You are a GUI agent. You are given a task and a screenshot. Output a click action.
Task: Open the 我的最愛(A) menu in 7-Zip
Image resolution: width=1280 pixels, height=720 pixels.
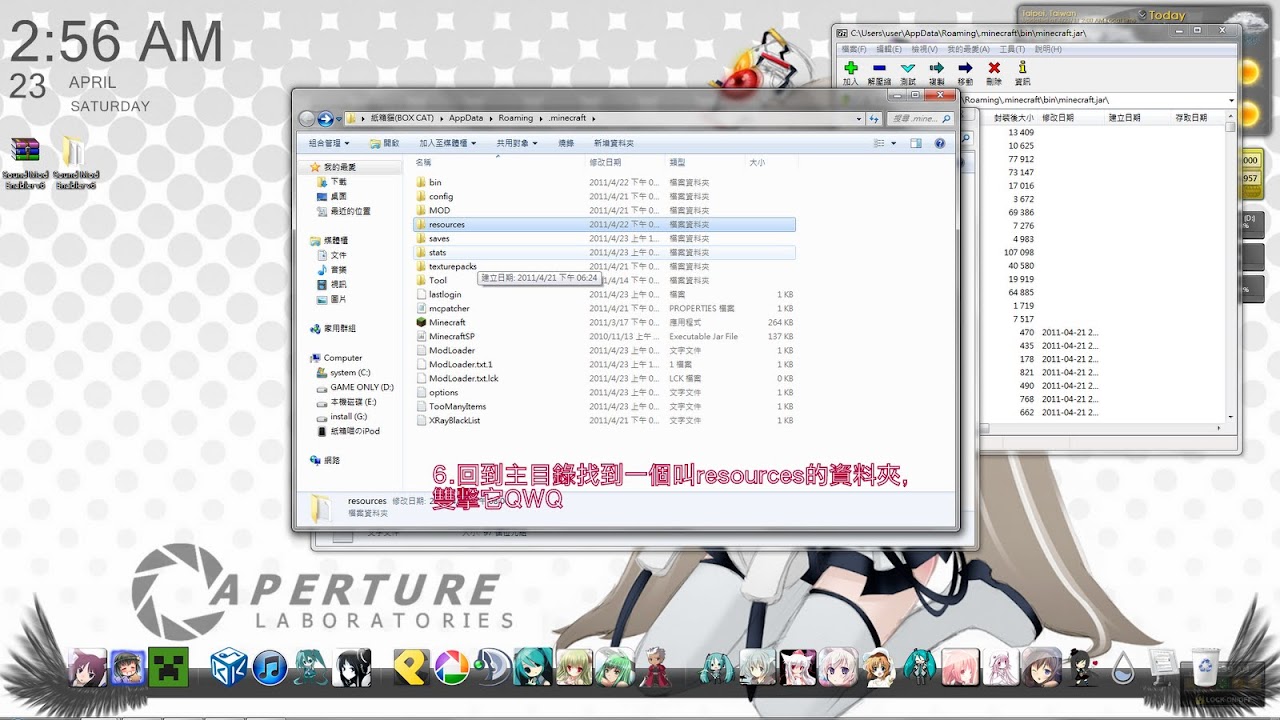968,49
